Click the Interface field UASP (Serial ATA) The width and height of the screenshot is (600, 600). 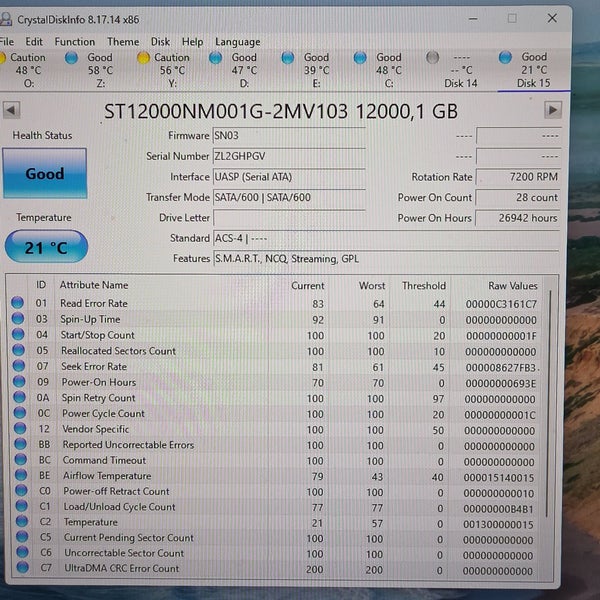[289, 177]
